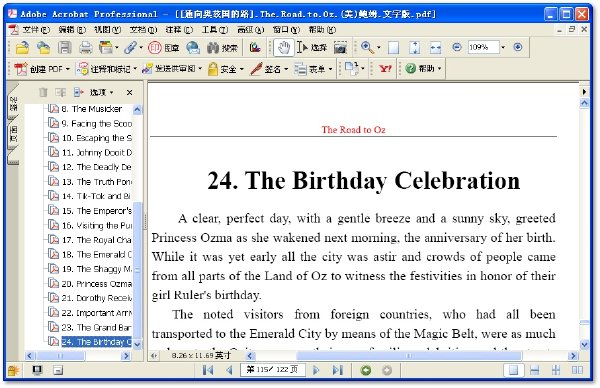The width and height of the screenshot is (600, 388).
Task: Click the plus zoom in button
Action: click(x=517, y=47)
